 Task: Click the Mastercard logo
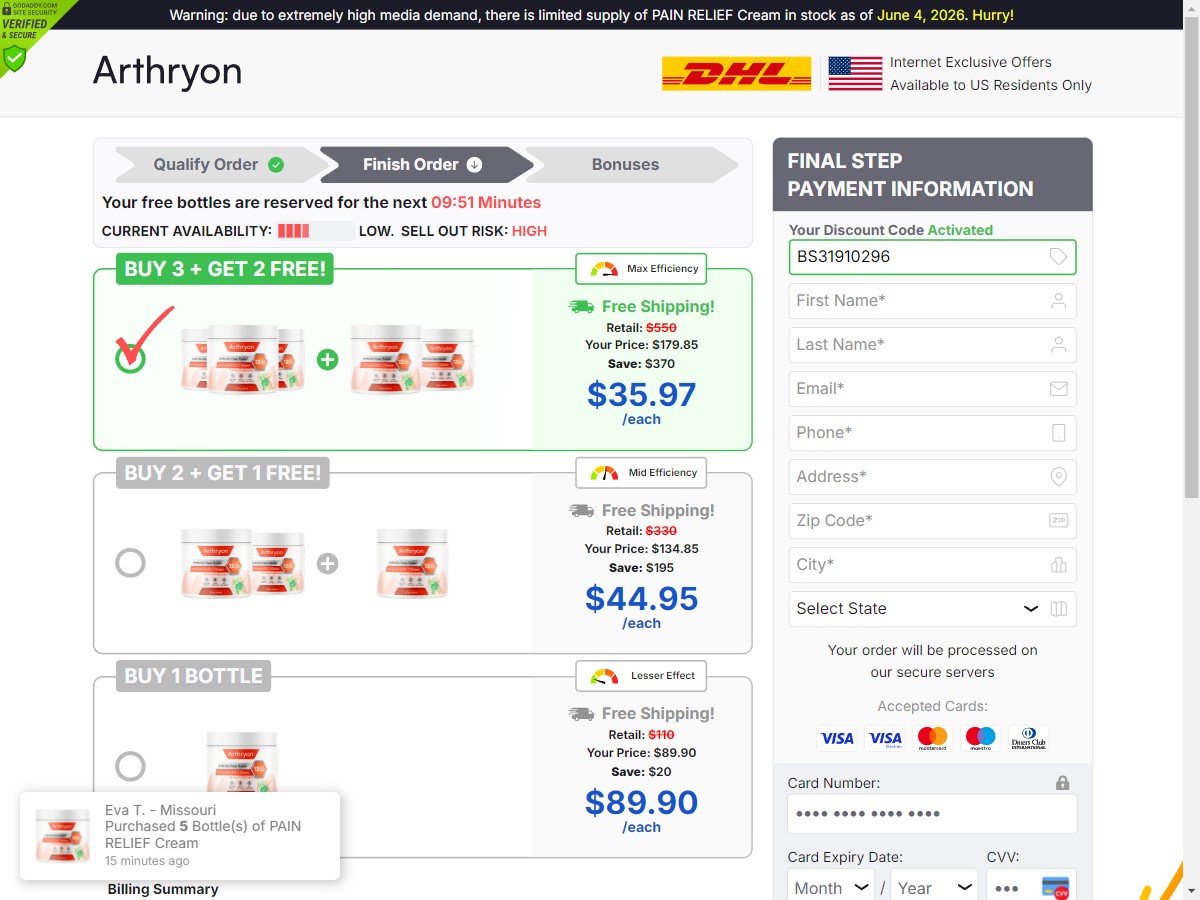click(x=932, y=738)
